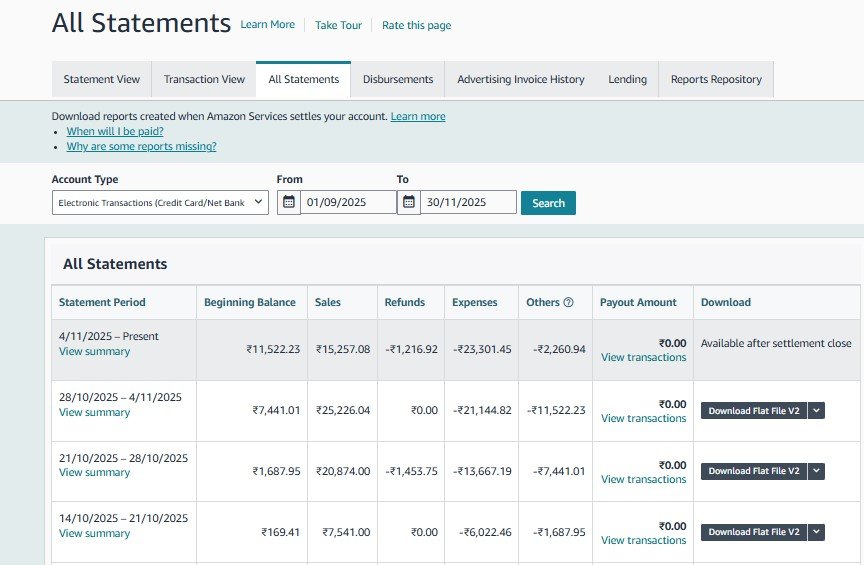Open 'Why are some reports missing?' link
Screen dimensions: 864x565
click(x=142, y=146)
